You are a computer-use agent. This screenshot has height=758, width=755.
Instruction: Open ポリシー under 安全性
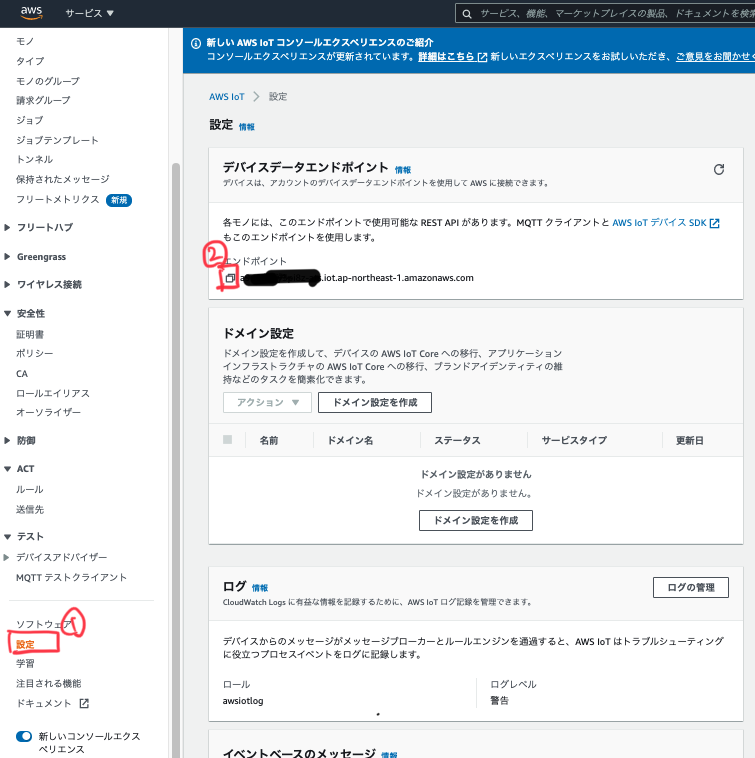click(x=34, y=353)
